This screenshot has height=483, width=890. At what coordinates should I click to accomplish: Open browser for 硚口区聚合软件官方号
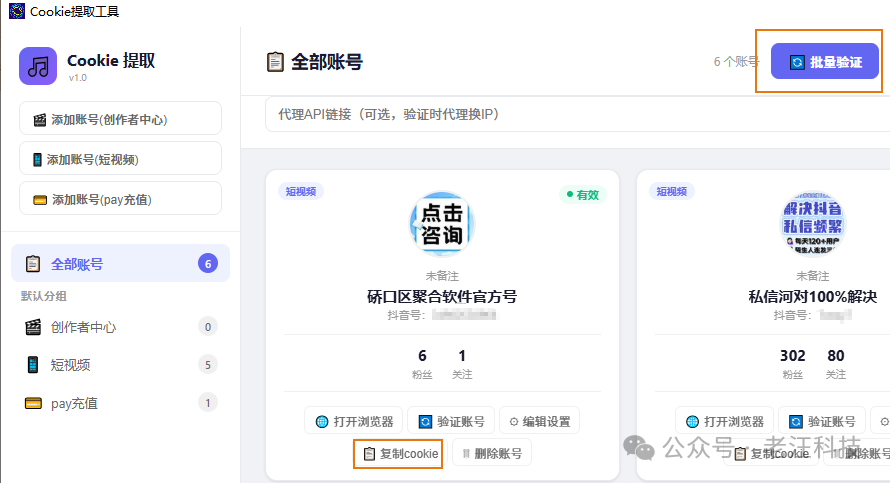tap(354, 421)
